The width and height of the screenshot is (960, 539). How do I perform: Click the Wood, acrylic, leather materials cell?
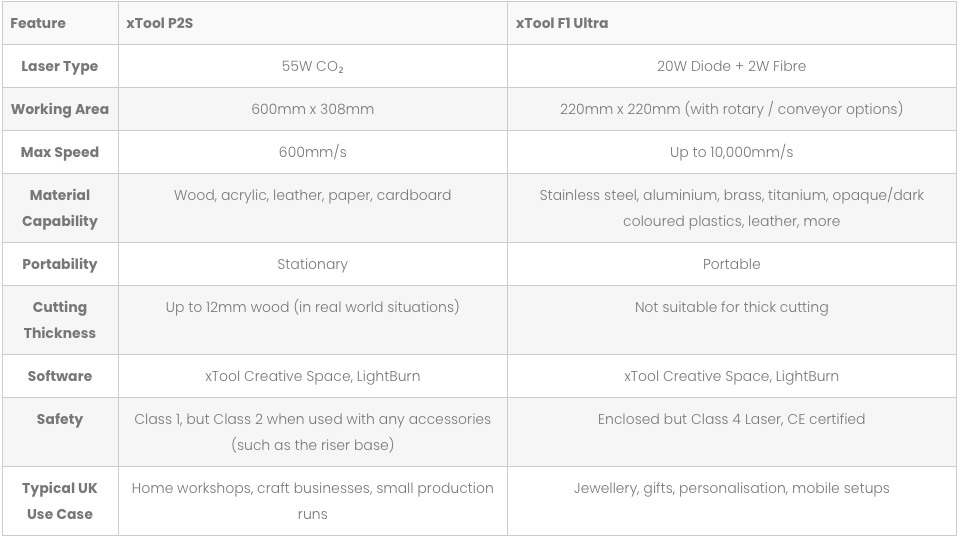pos(313,208)
